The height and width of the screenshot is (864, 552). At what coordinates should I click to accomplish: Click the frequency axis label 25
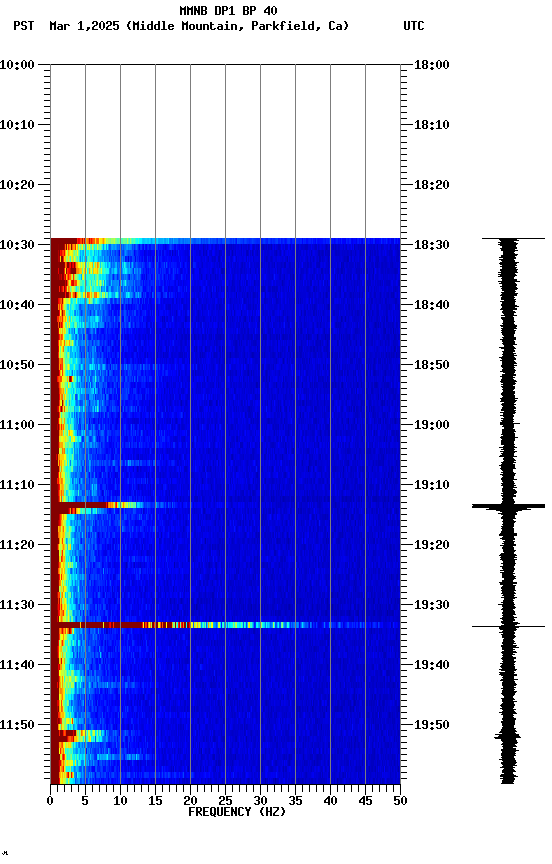pyautogui.click(x=225, y=801)
